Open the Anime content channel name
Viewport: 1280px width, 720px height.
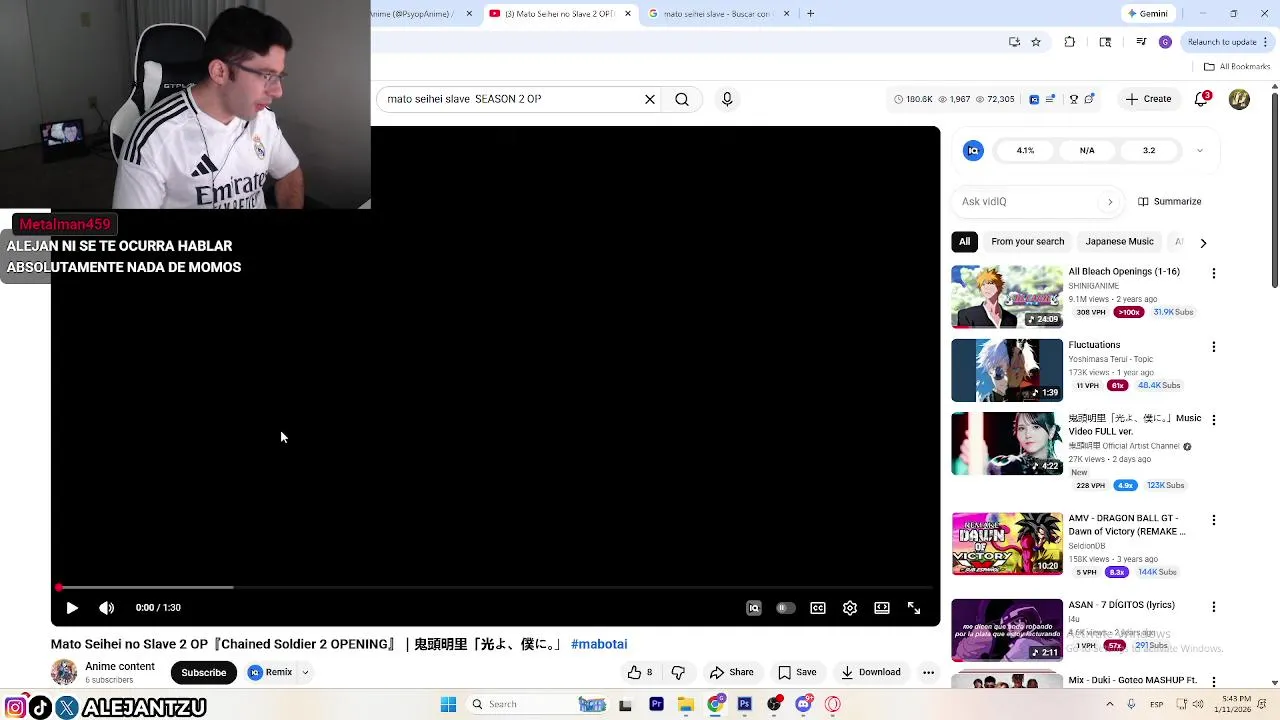(x=120, y=667)
